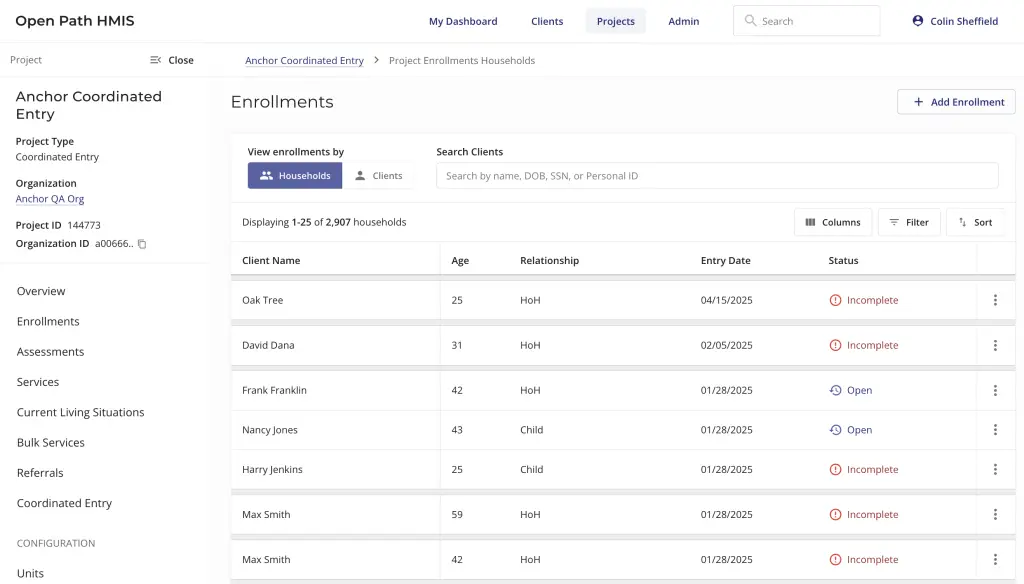Open the three-dot menu for Nancy Jones

coord(994,430)
